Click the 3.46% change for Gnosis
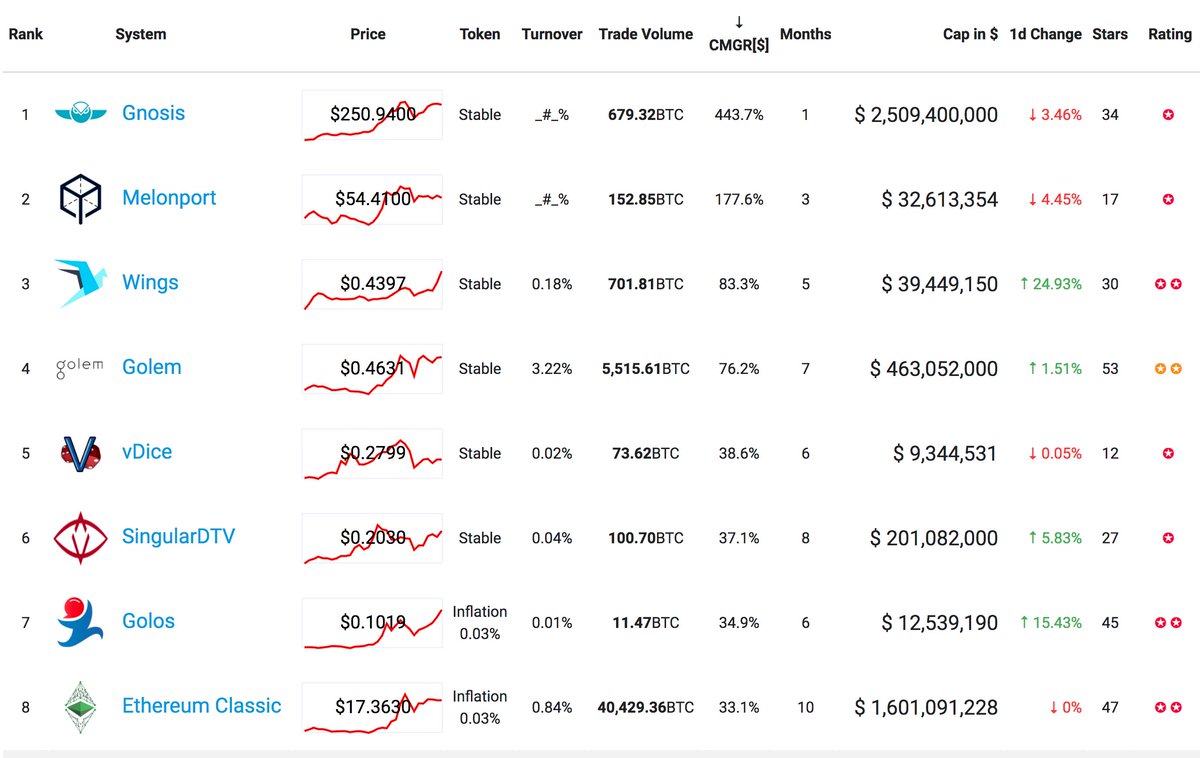 [1055, 115]
